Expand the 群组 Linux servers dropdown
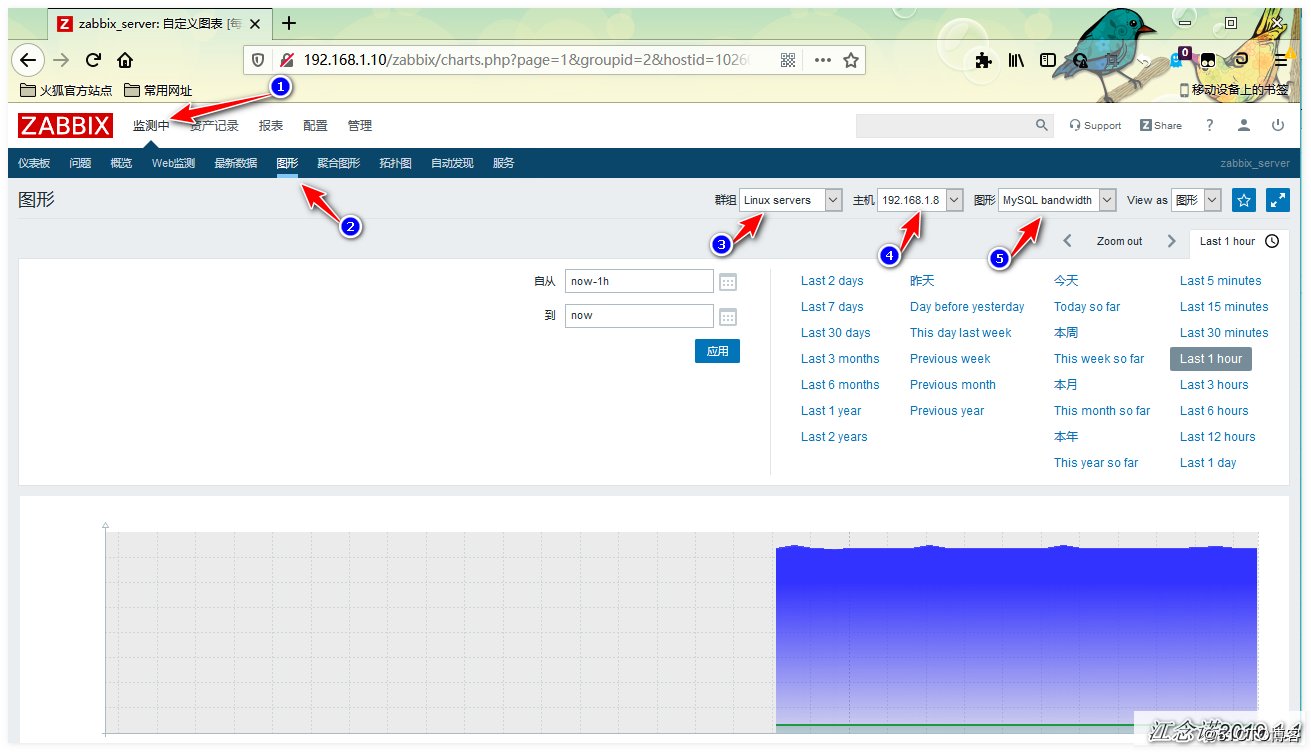1311x752 pixels. pos(790,200)
